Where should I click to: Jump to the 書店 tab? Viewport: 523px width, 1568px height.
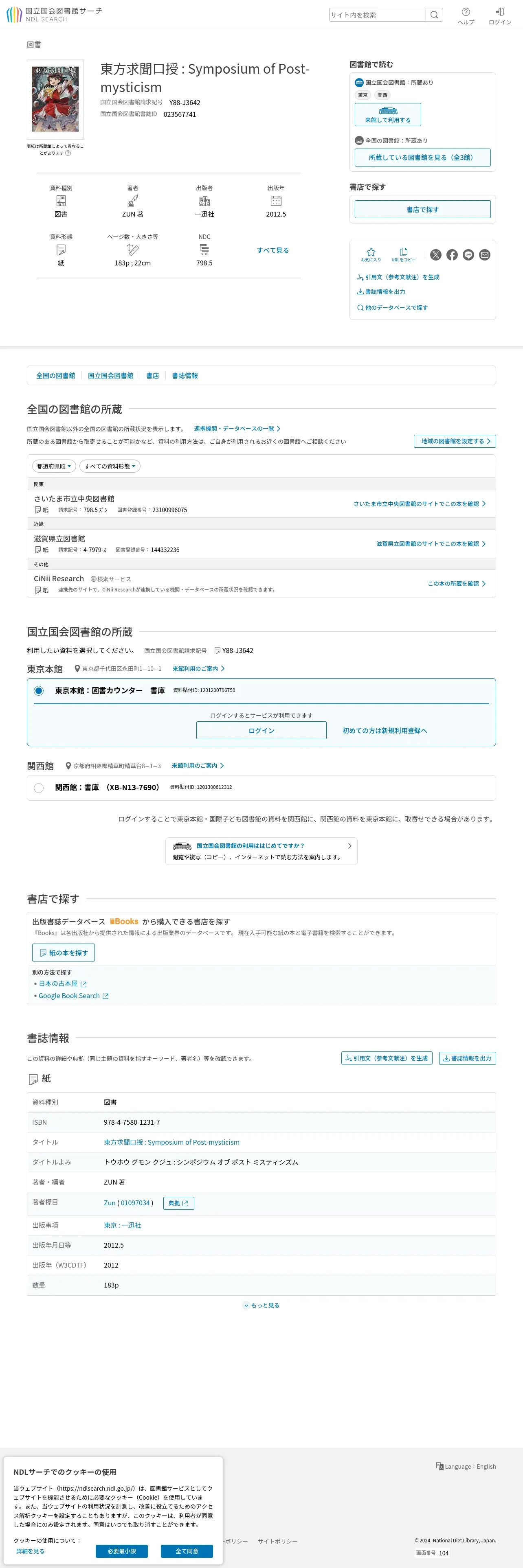153,376
